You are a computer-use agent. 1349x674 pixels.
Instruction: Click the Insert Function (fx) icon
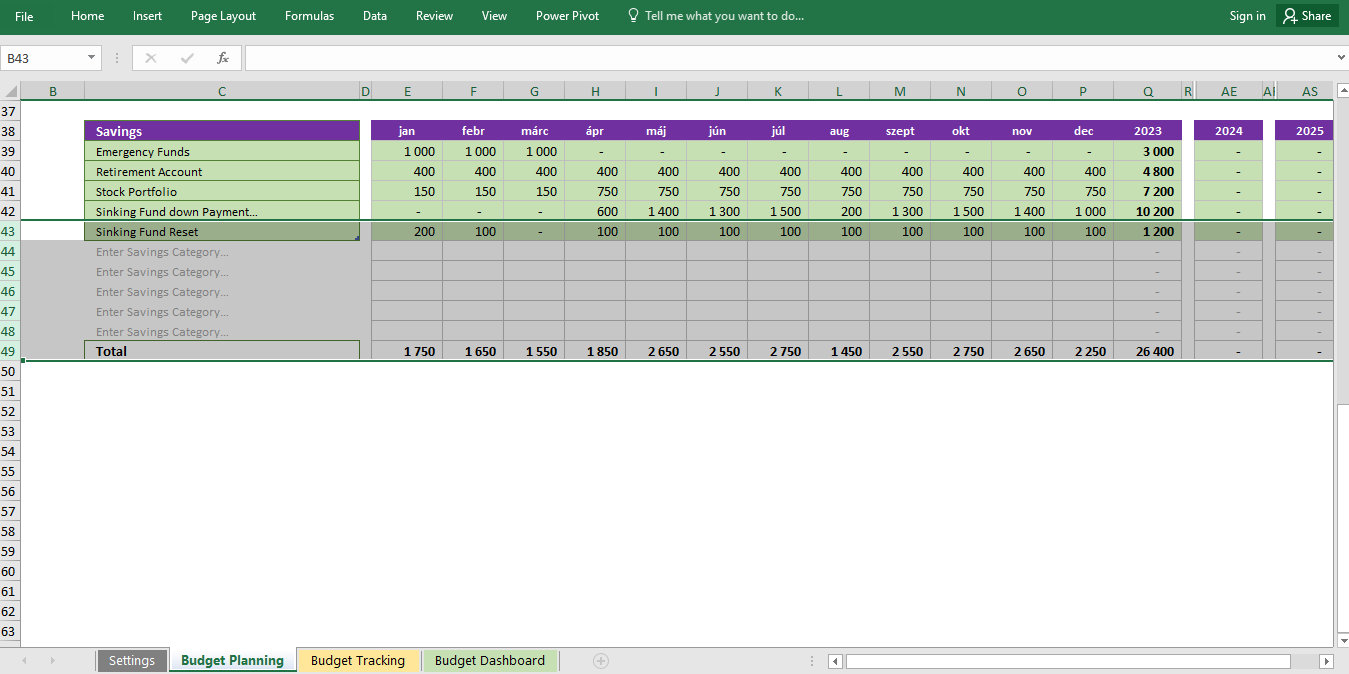pyautogui.click(x=223, y=57)
